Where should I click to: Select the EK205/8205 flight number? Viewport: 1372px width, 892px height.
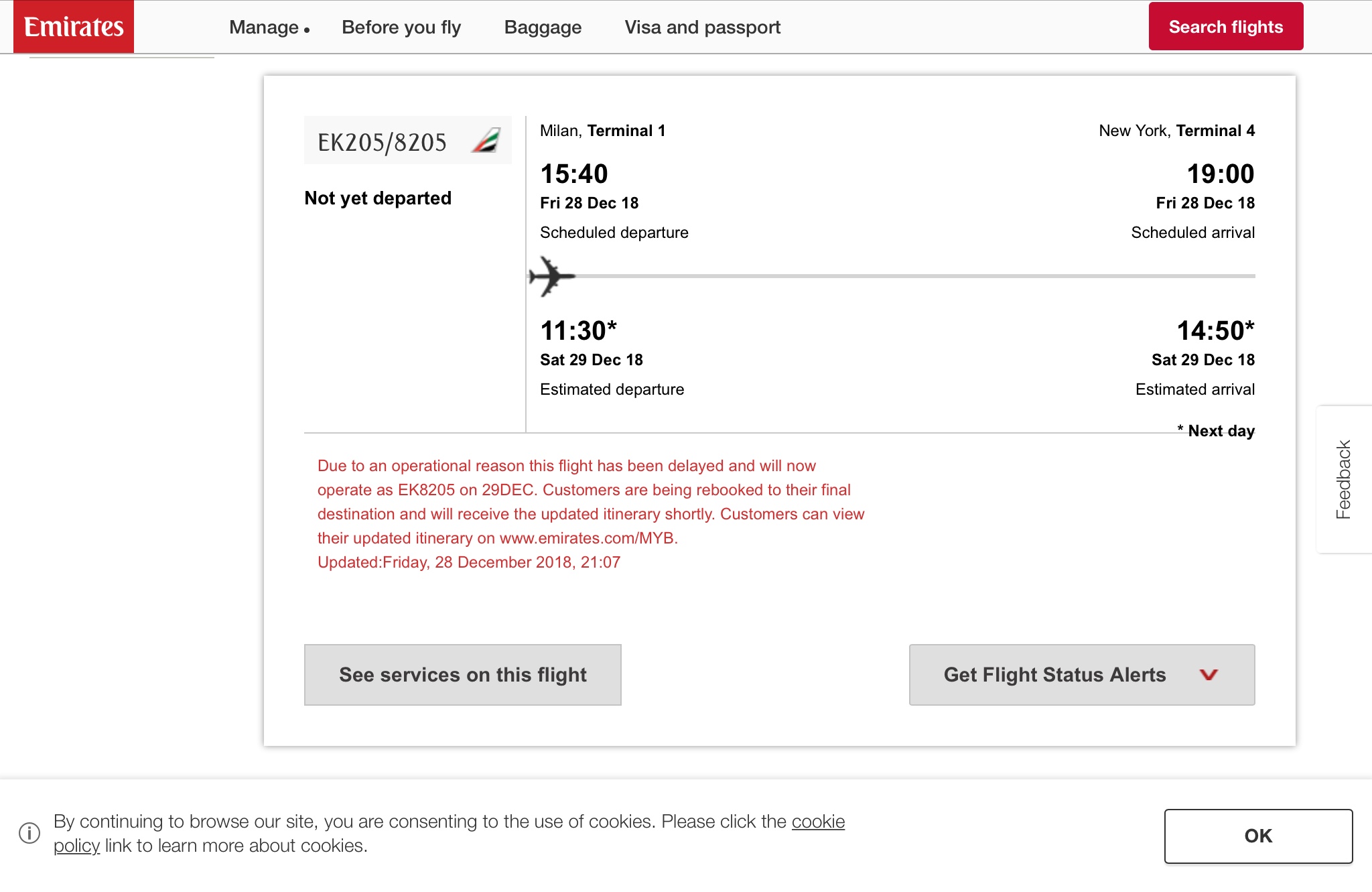coord(382,142)
